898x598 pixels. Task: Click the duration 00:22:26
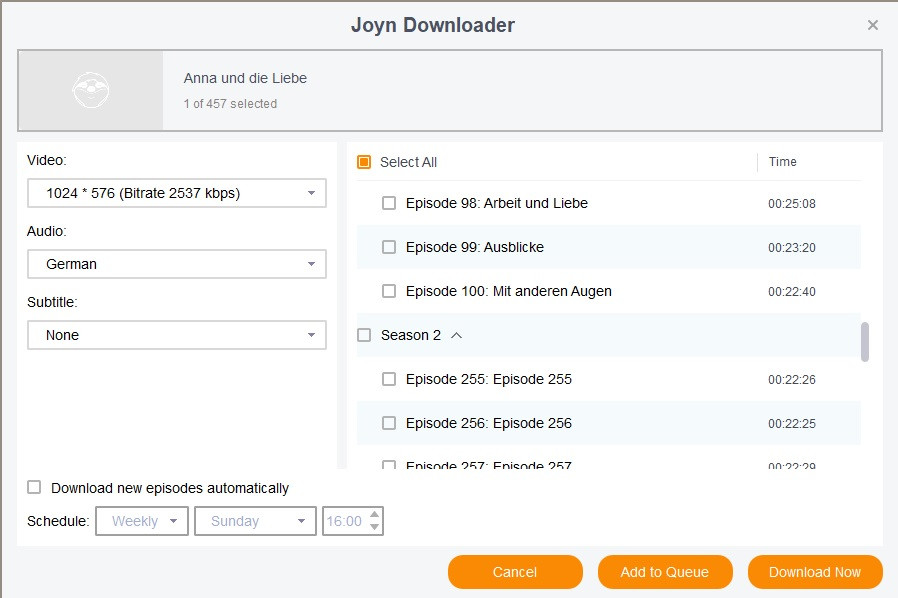click(x=791, y=380)
